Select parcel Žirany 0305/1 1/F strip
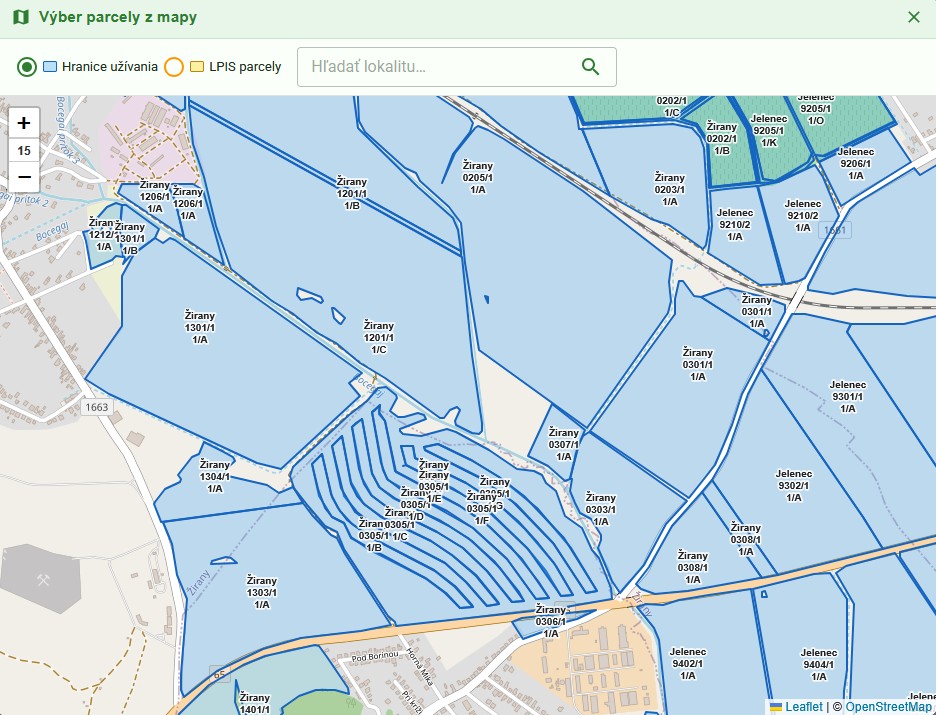The image size is (936, 715). coord(481,508)
